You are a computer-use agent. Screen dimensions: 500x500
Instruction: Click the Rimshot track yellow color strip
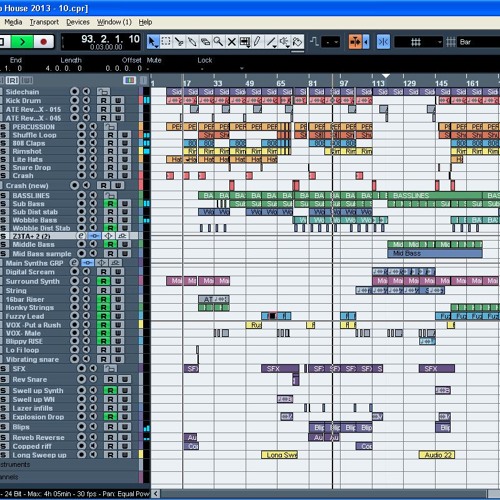tap(141, 151)
